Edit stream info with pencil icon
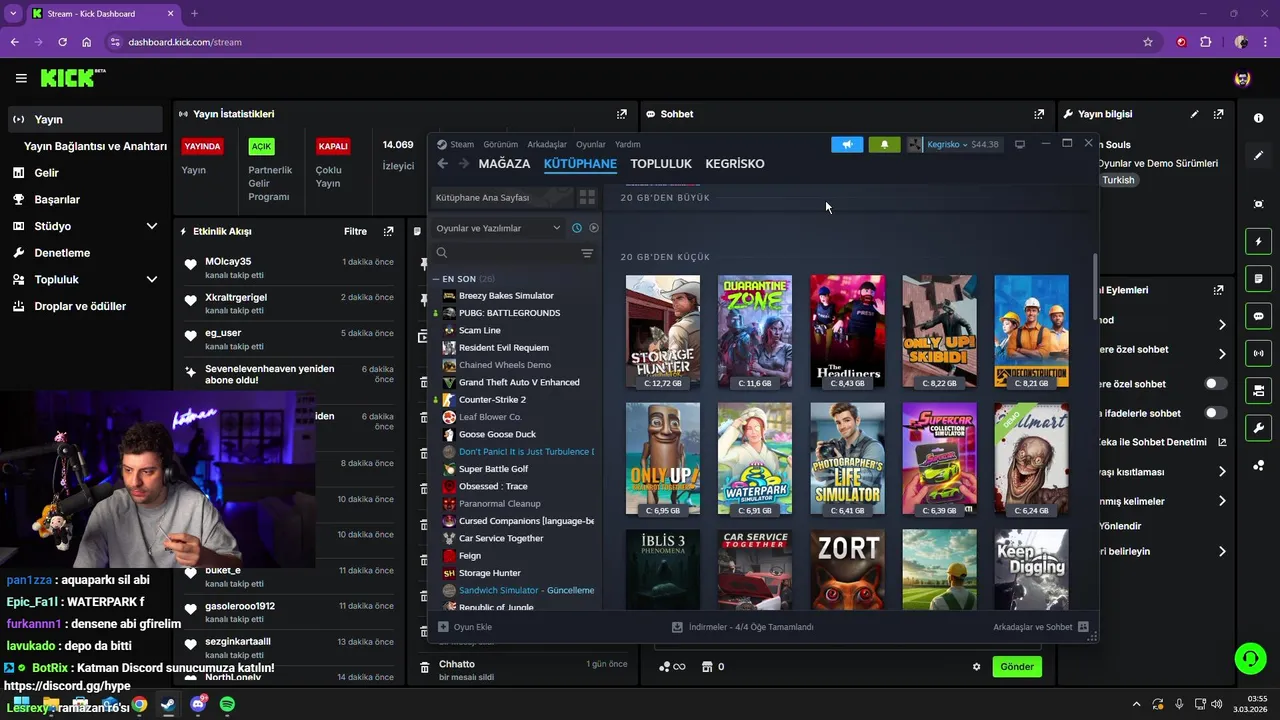This screenshot has width=1280, height=720. click(1194, 114)
